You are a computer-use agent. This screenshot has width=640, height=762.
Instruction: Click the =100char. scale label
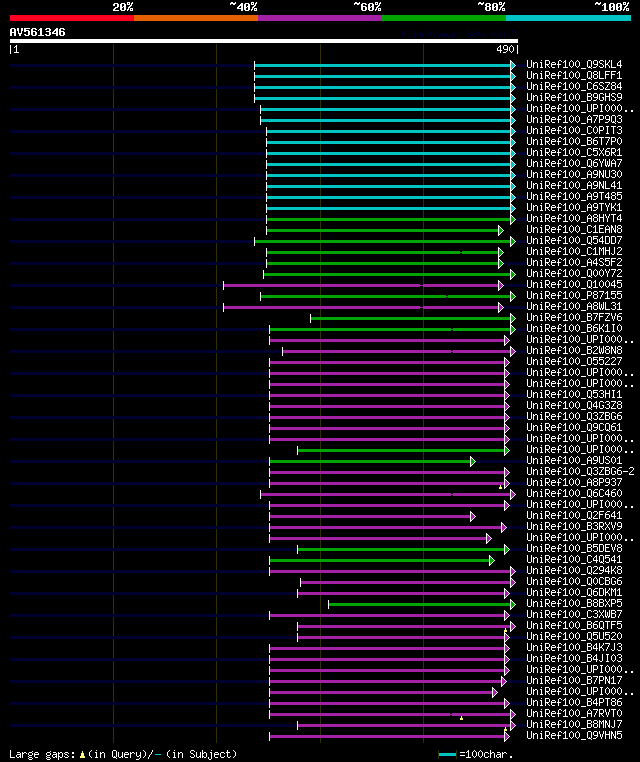click(486, 754)
